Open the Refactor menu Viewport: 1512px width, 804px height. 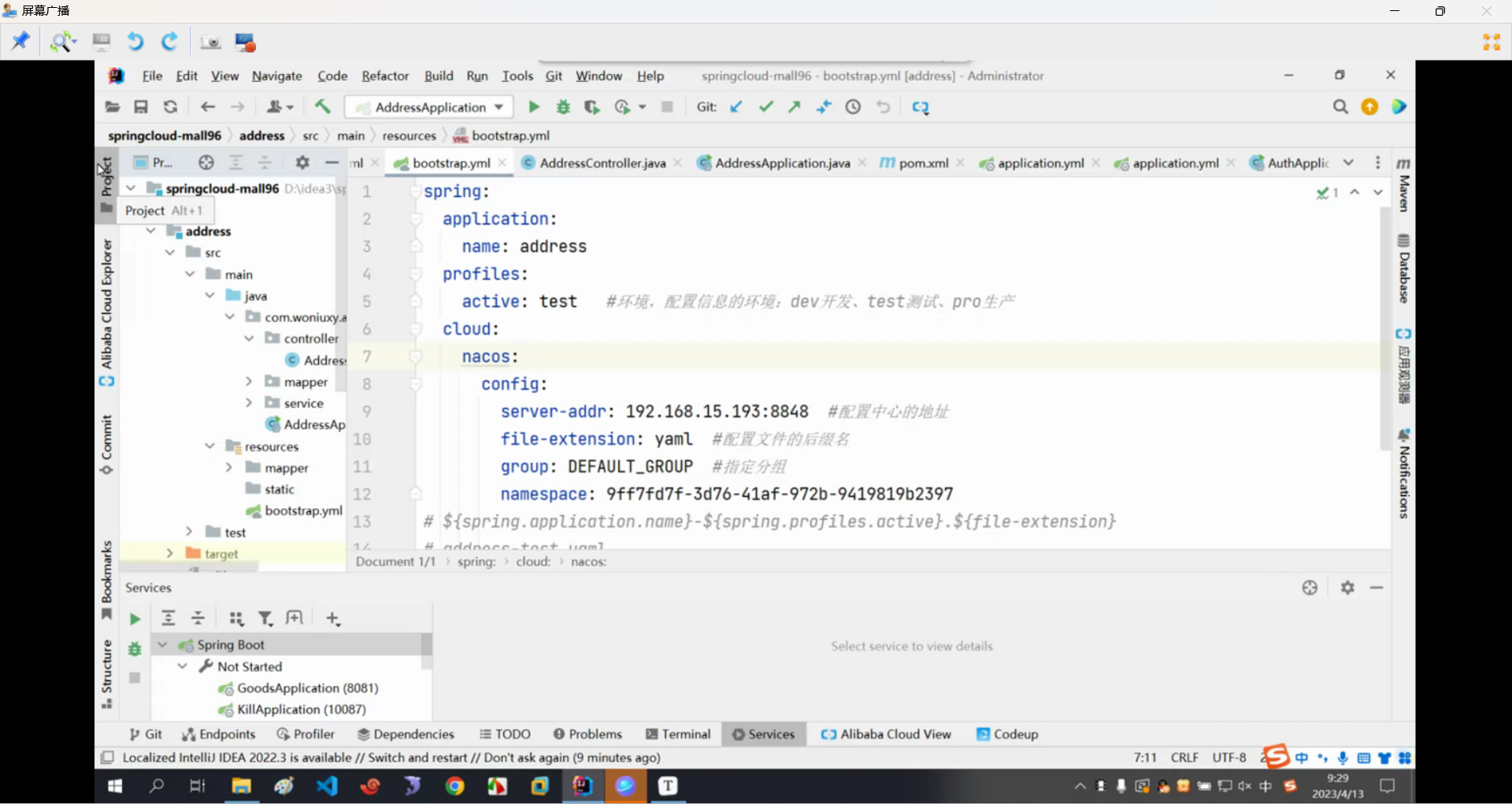click(x=384, y=76)
